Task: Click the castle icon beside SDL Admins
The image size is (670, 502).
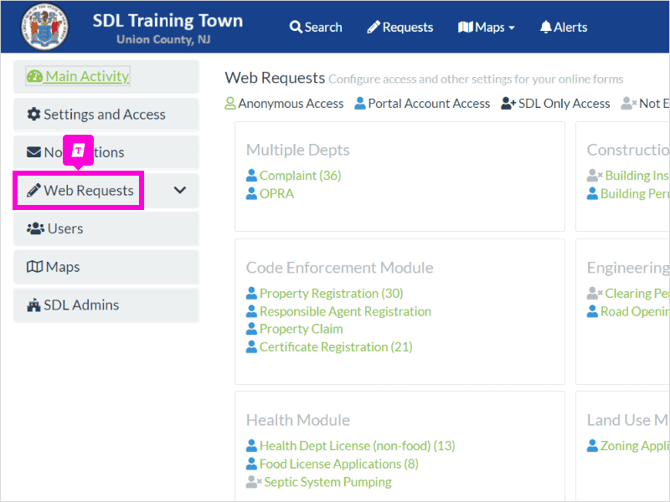Action: click(34, 305)
